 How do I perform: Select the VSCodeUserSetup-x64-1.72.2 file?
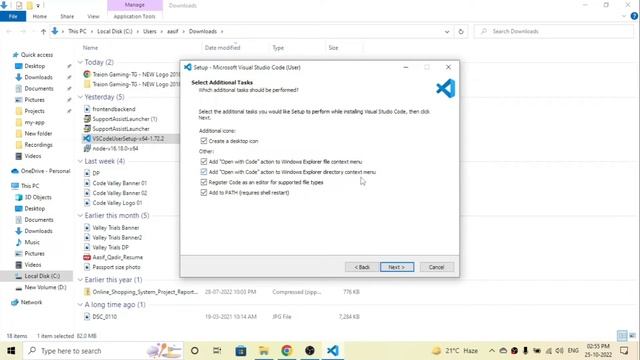pyautogui.click(x=128, y=138)
